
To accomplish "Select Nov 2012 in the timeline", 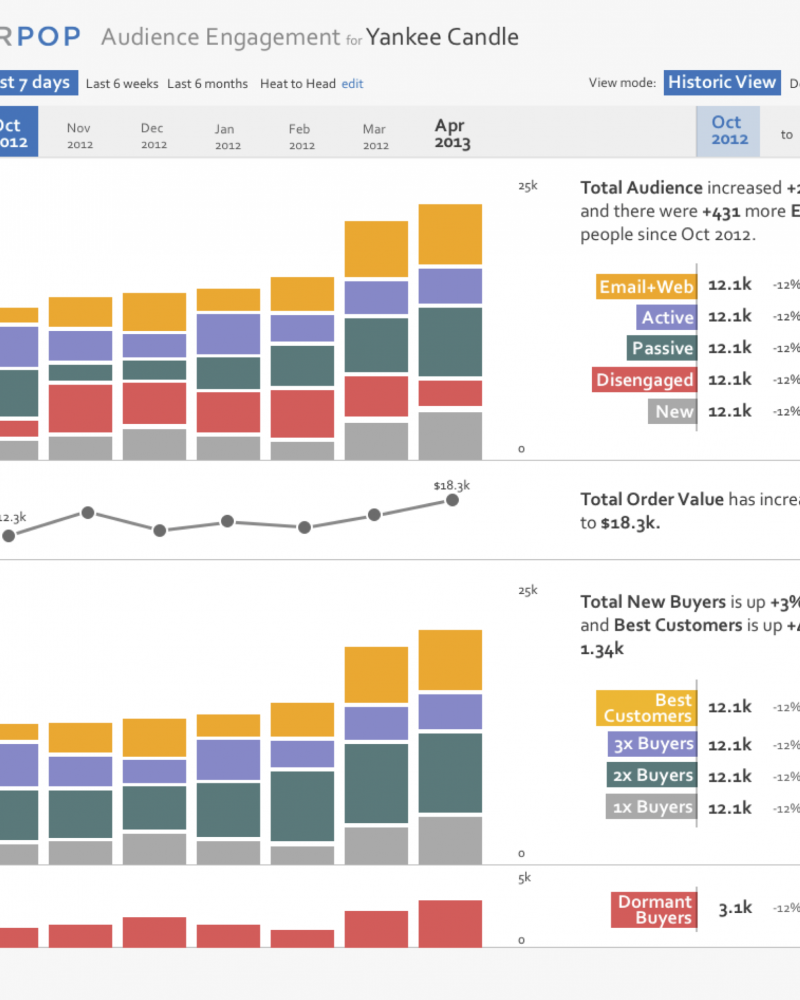I will [80, 135].
